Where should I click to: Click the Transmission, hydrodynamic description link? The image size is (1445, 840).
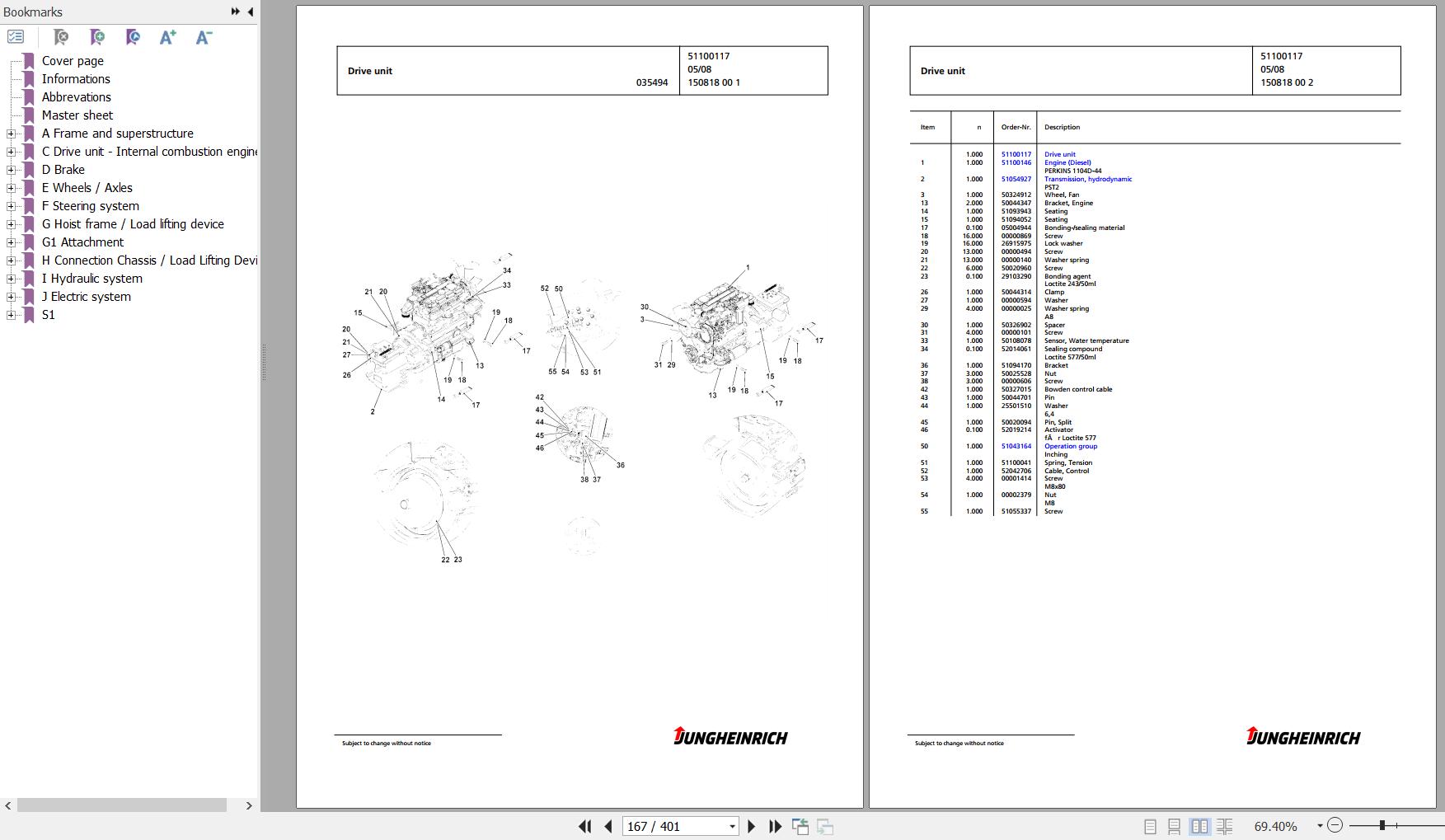(x=1088, y=179)
